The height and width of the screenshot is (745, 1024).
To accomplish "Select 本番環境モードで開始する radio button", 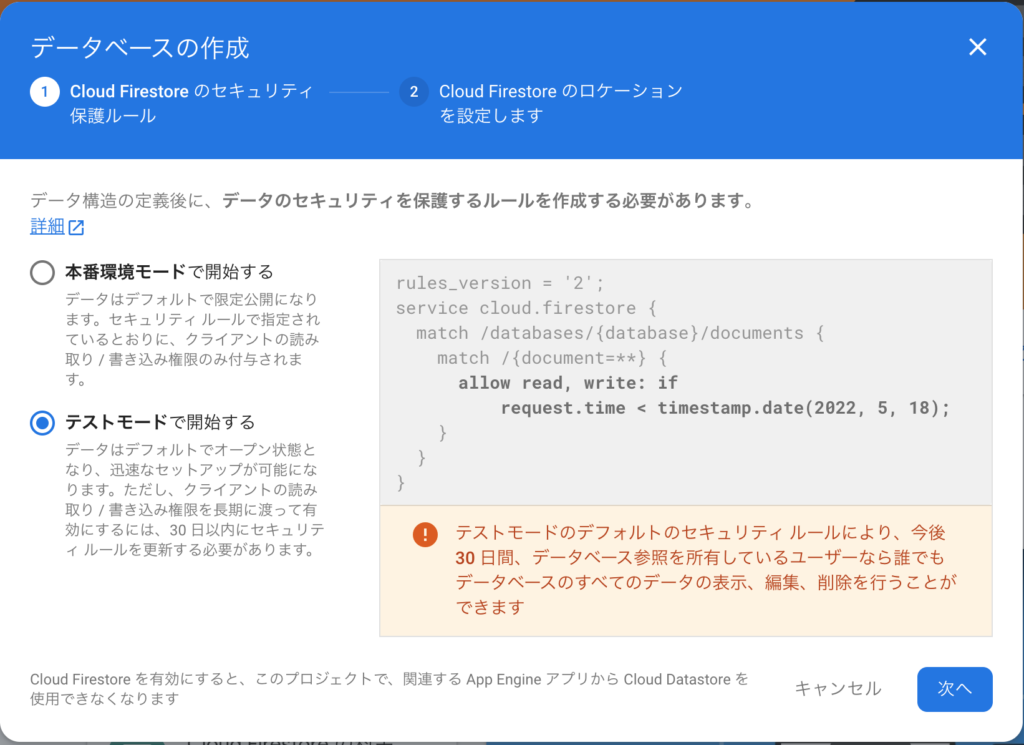I will (x=42, y=272).
